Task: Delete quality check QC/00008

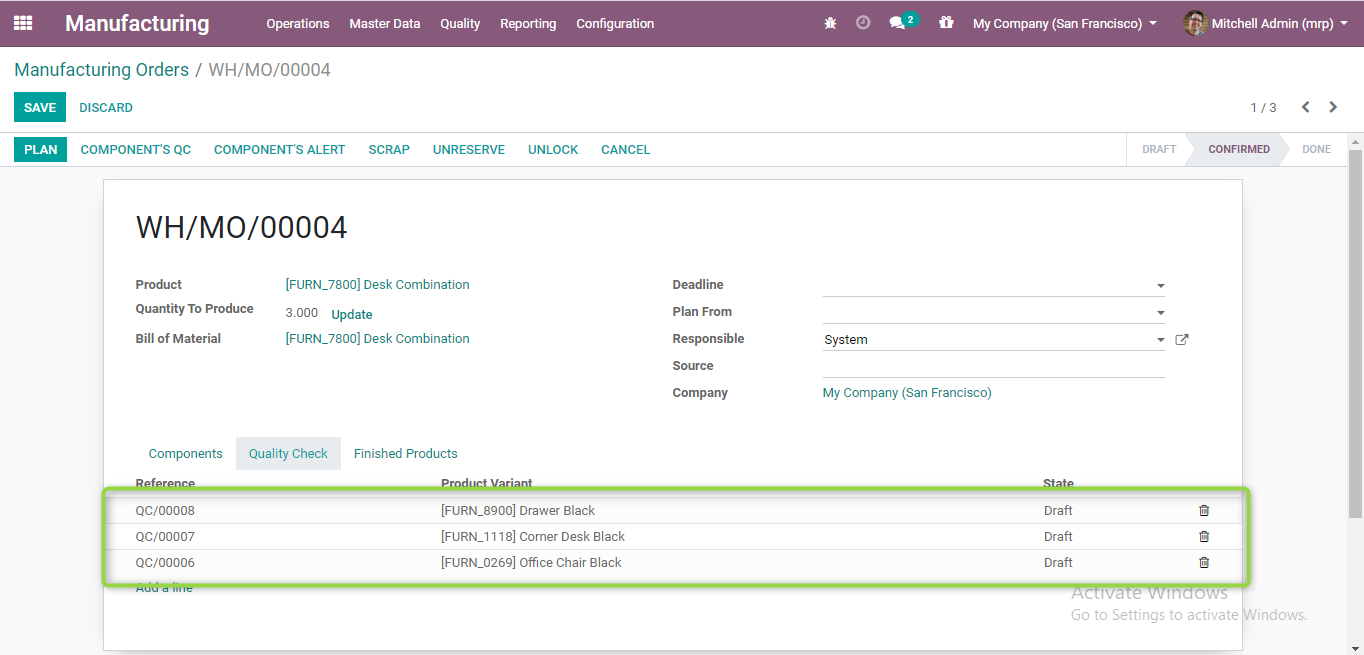Action: pos(1204,510)
